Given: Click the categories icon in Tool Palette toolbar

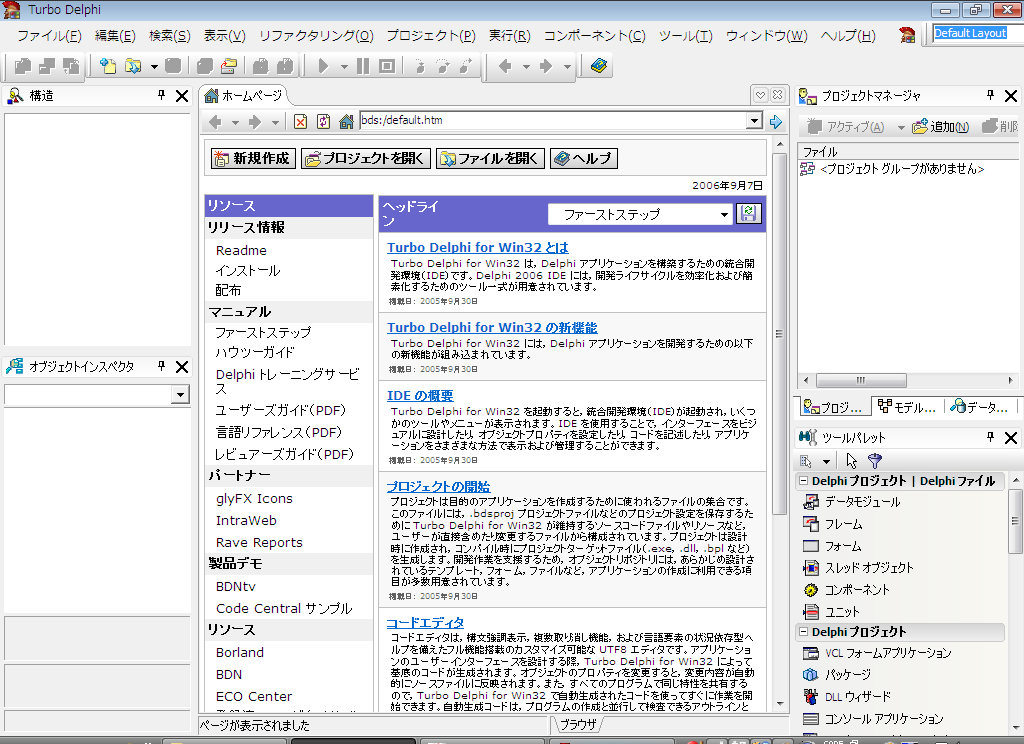Looking at the screenshot, I should pyautogui.click(x=806, y=461).
